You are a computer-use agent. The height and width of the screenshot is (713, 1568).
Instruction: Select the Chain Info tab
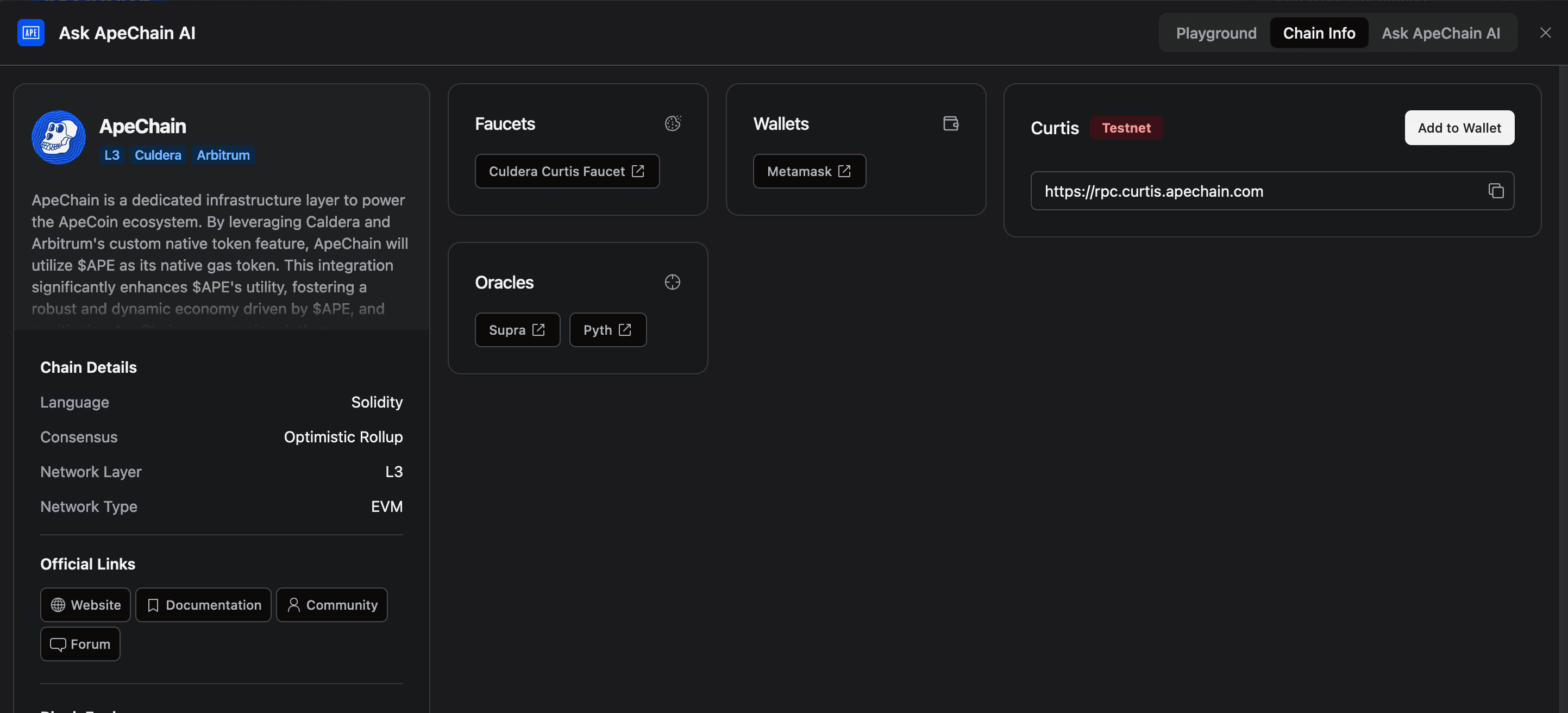pyautogui.click(x=1319, y=33)
